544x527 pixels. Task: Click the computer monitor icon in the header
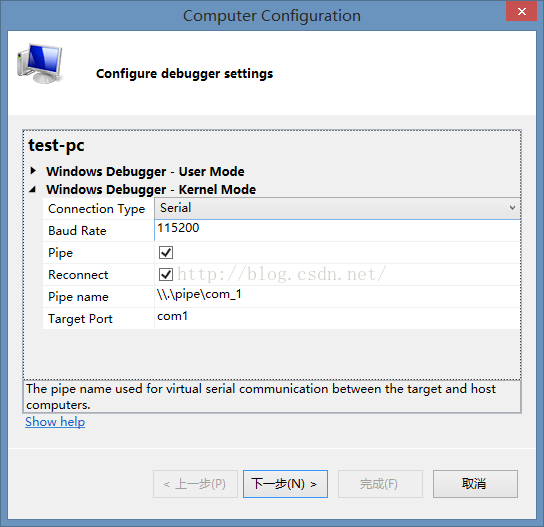pyautogui.click(x=40, y=64)
